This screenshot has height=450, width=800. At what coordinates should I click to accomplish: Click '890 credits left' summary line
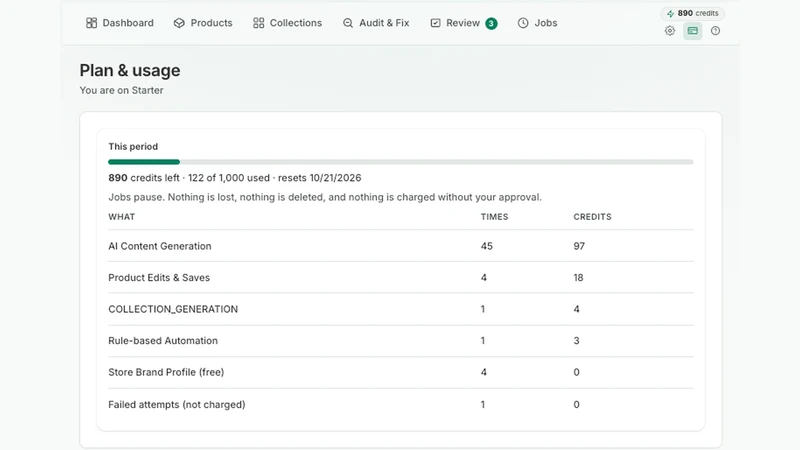click(x=235, y=178)
